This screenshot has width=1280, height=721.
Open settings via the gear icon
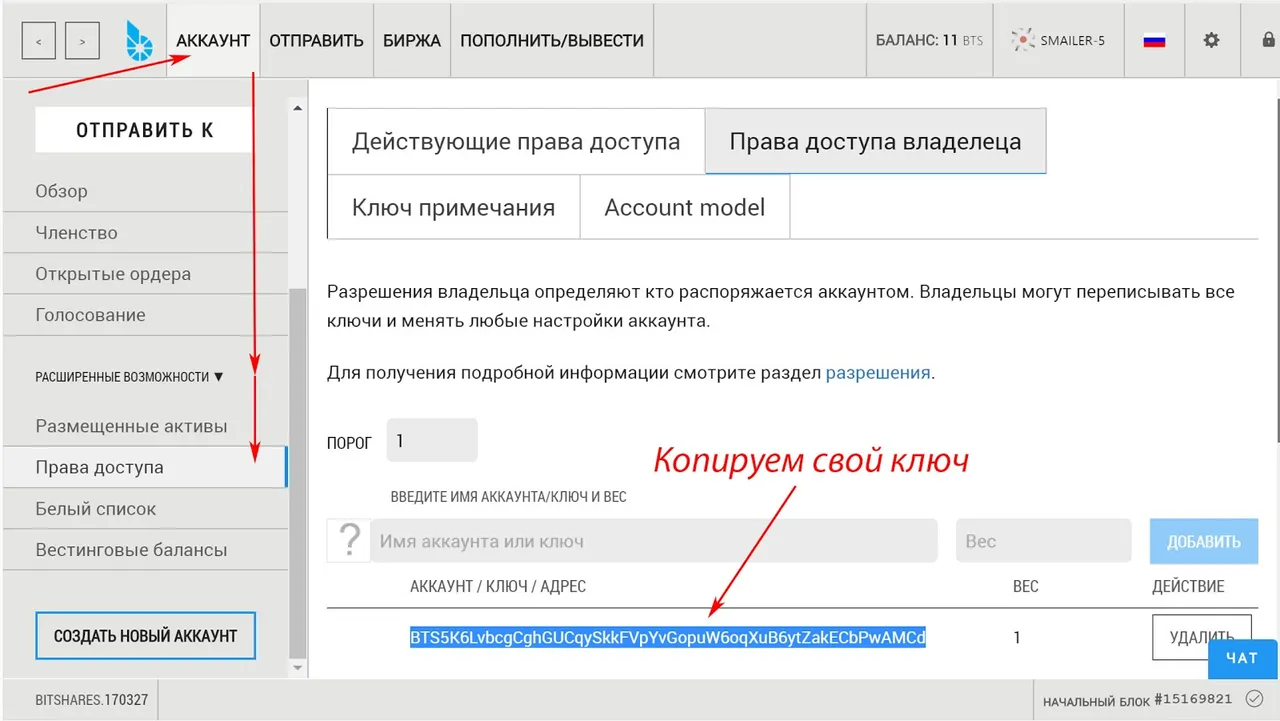tap(1211, 41)
